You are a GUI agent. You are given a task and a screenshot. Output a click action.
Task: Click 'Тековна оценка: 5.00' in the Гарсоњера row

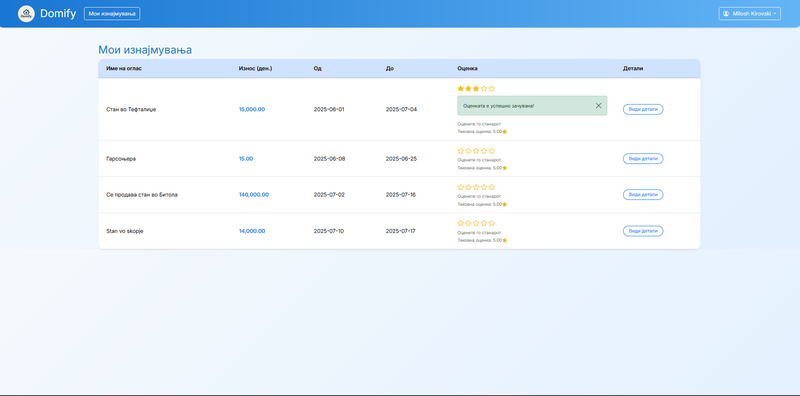coord(482,168)
